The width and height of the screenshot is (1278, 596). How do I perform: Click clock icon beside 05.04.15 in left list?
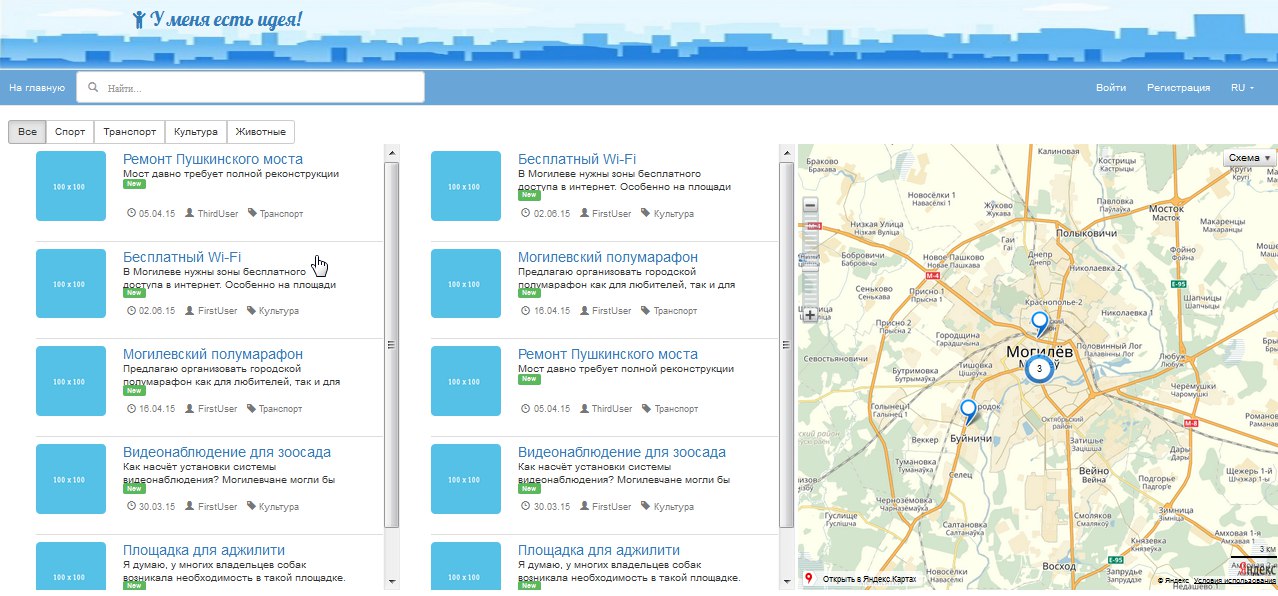pyautogui.click(x=132, y=213)
